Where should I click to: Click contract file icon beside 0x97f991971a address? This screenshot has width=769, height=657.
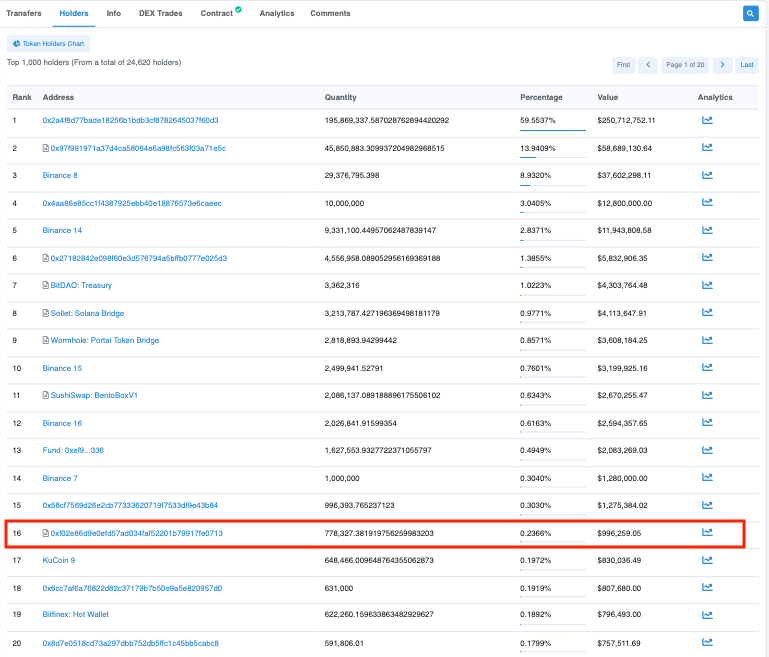tap(46, 148)
